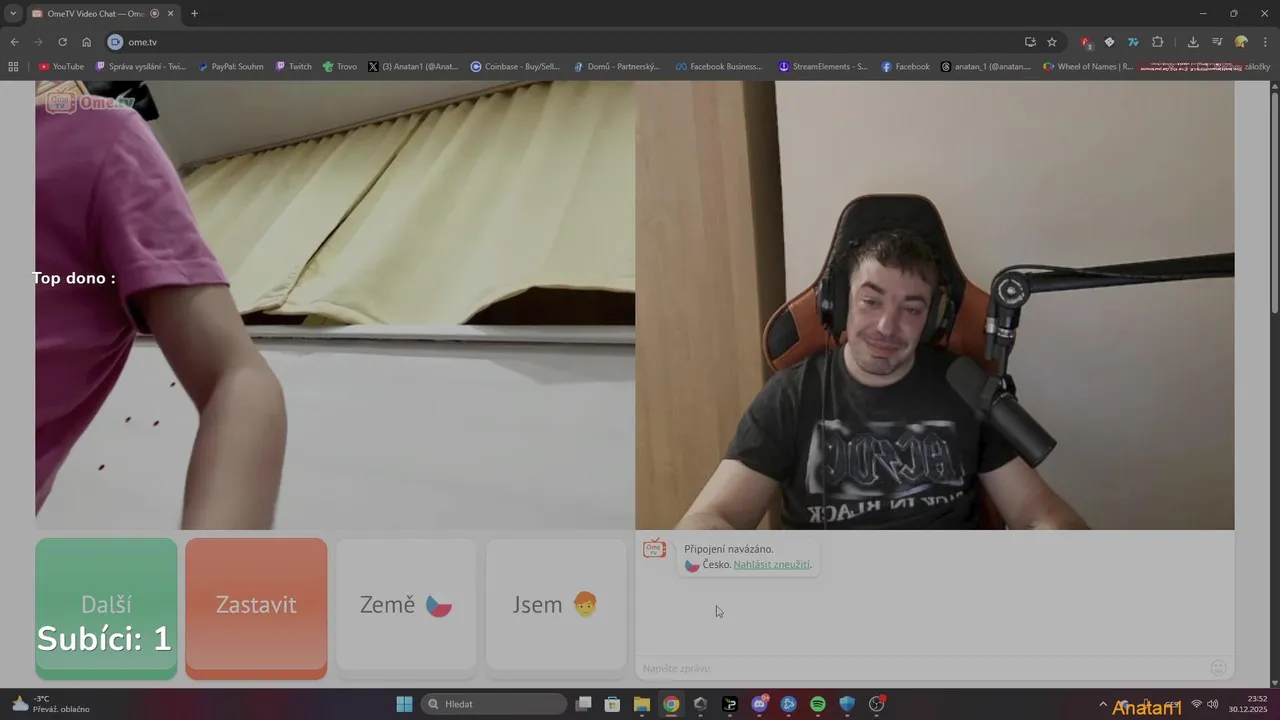1280x720 pixels.
Task: Open the Twitch bookmark
Action: [294, 67]
